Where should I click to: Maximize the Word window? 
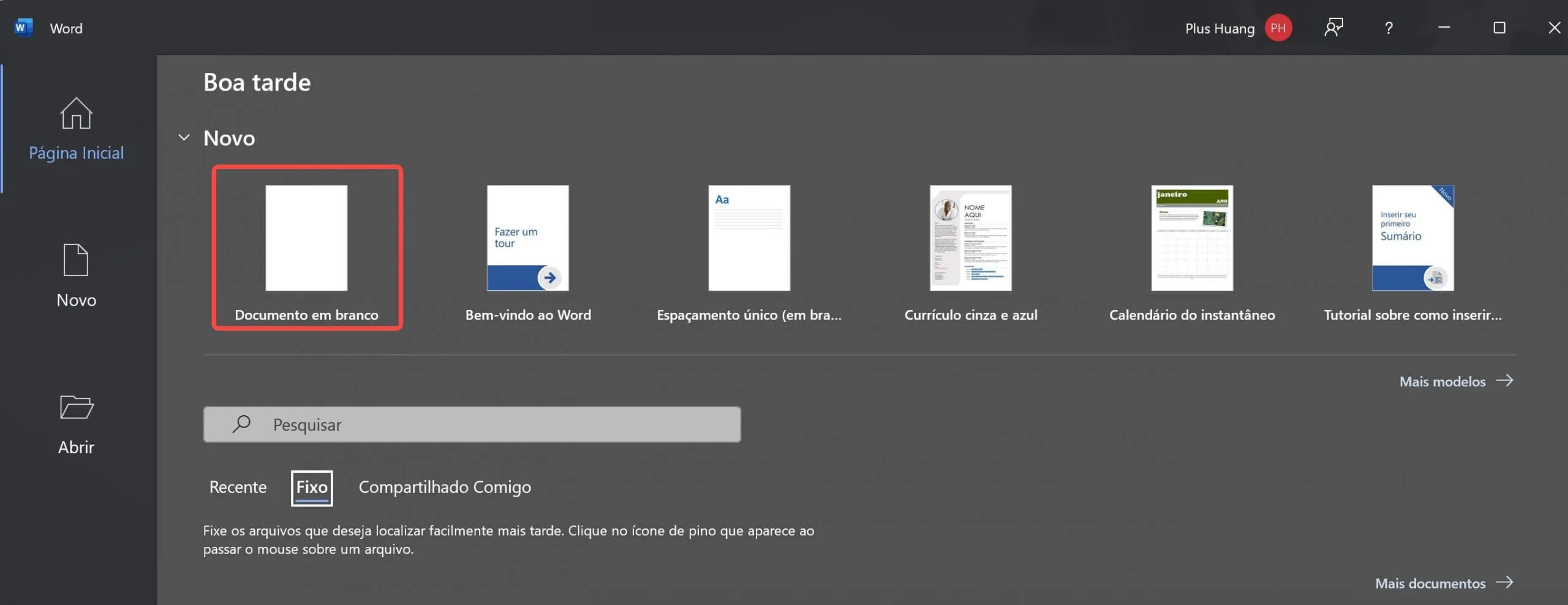pyautogui.click(x=1499, y=28)
